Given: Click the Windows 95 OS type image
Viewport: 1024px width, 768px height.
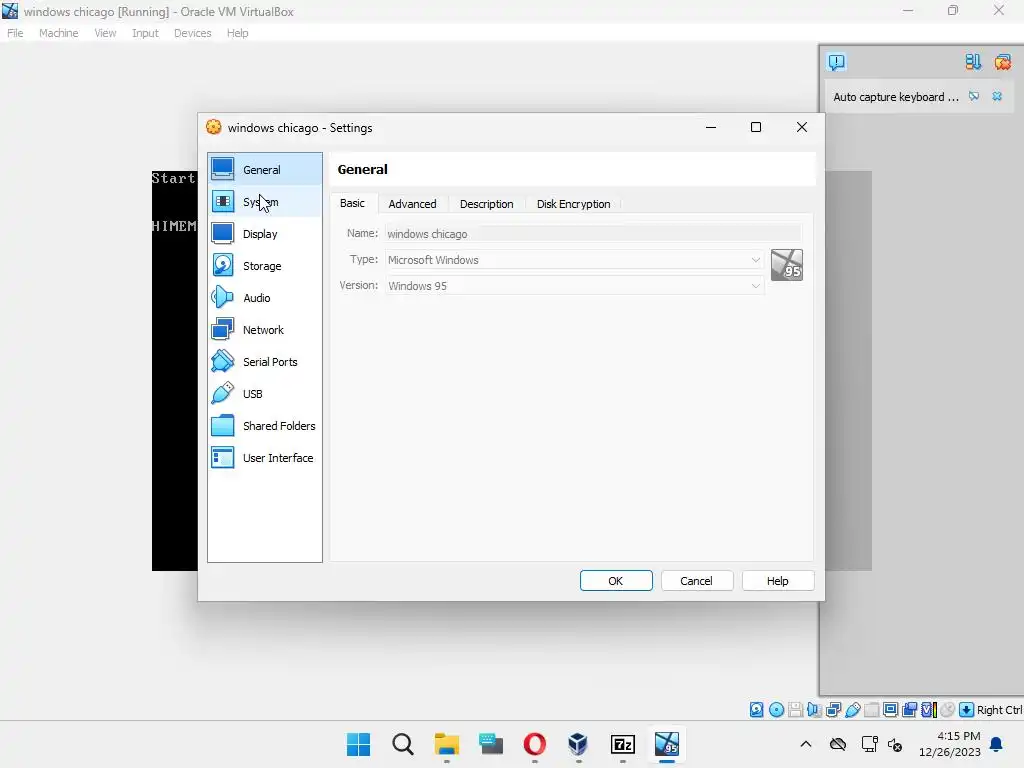Looking at the screenshot, I should 786,265.
